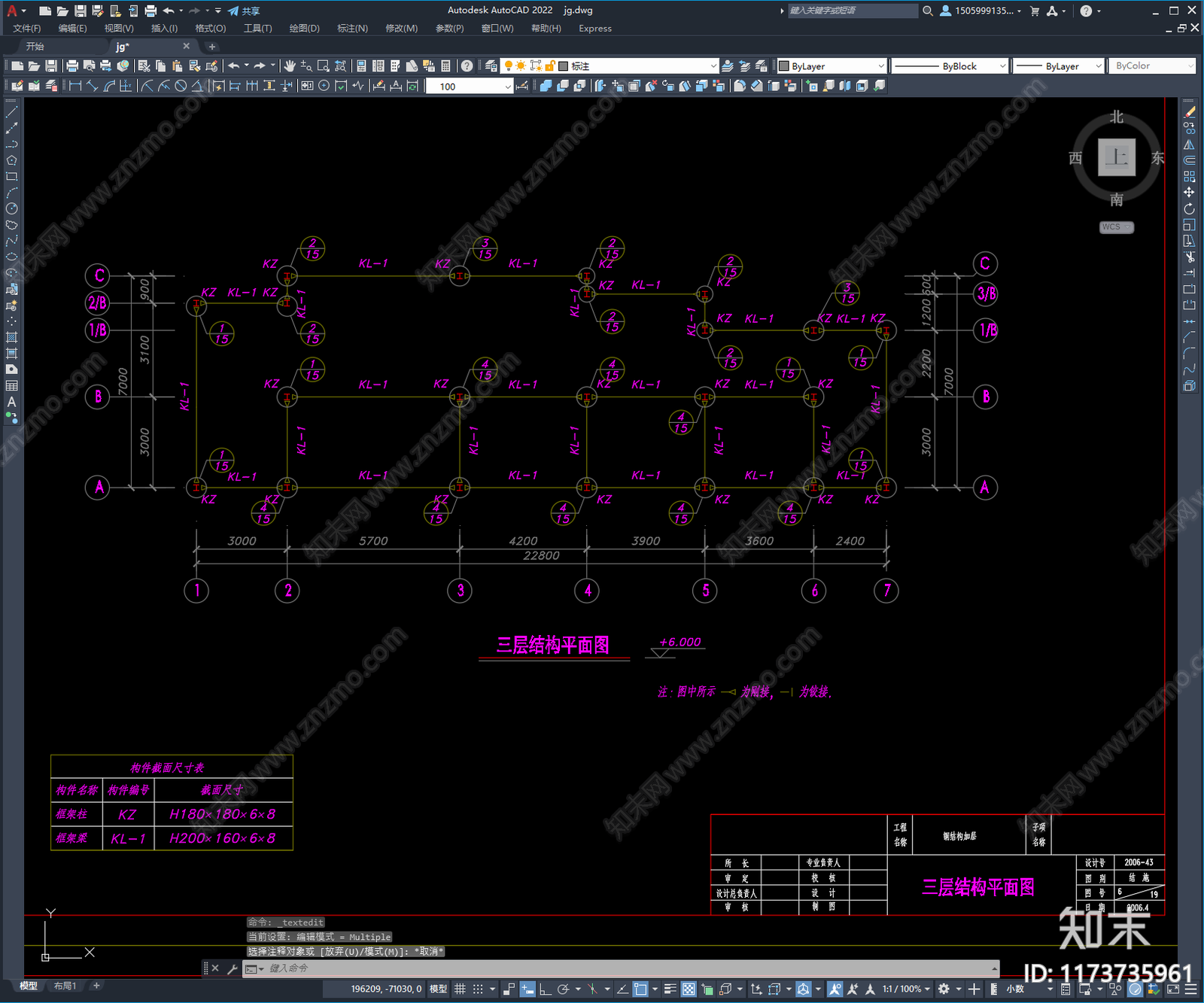Viewport: 1204px width, 1003px height.
Task: Select the Diameter Dimension tool
Action: pos(181,86)
